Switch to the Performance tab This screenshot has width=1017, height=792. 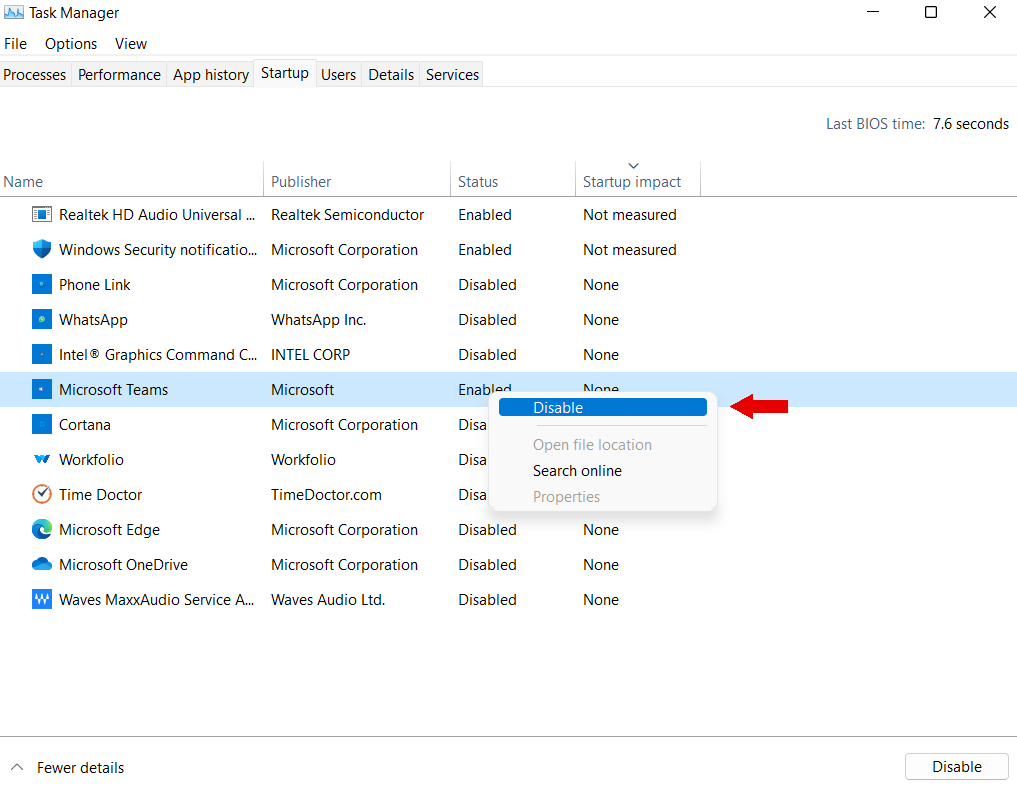point(119,75)
